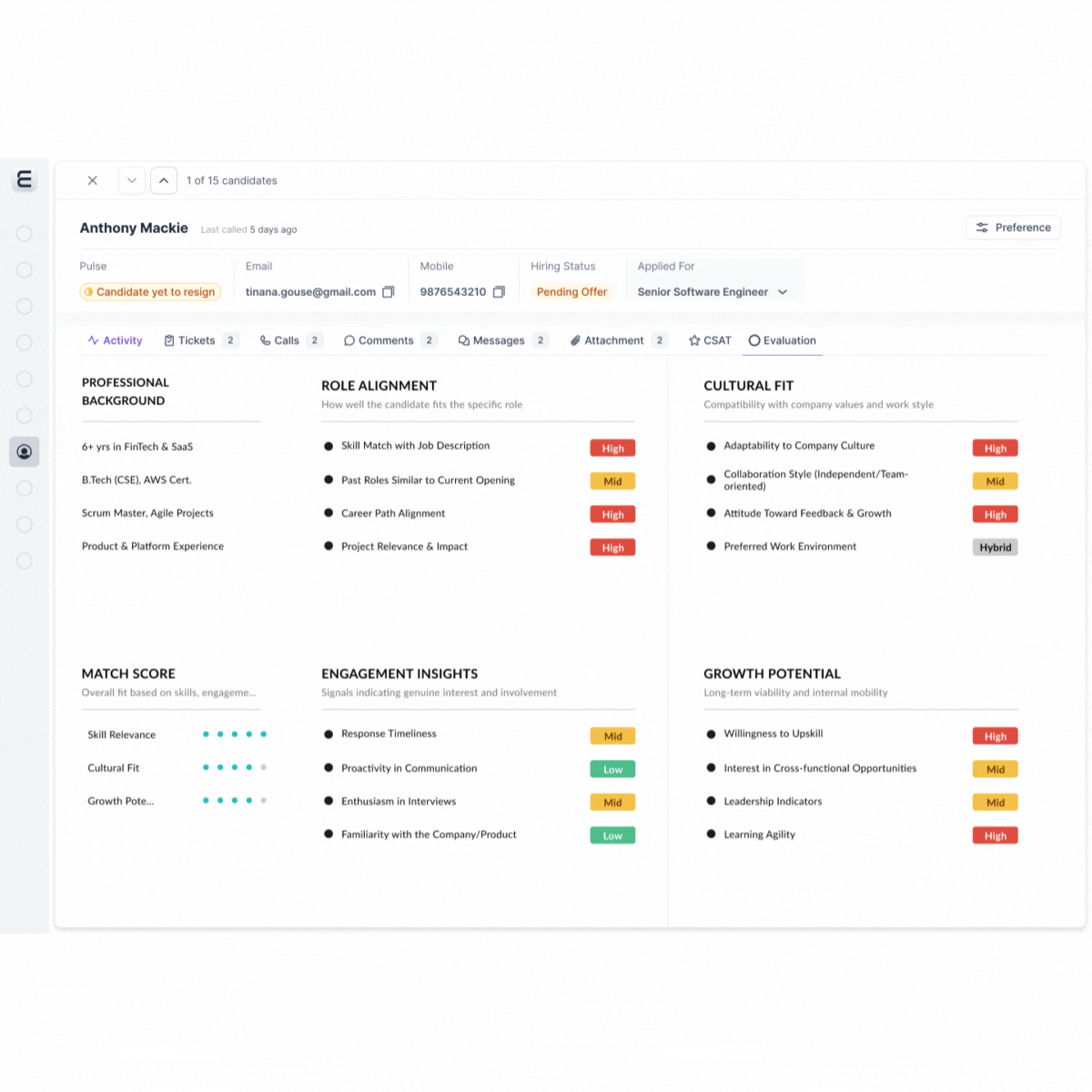The height and width of the screenshot is (1092, 1092).
Task: Click the Candidate yet to resign pulse
Action: click(x=150, y=292)
